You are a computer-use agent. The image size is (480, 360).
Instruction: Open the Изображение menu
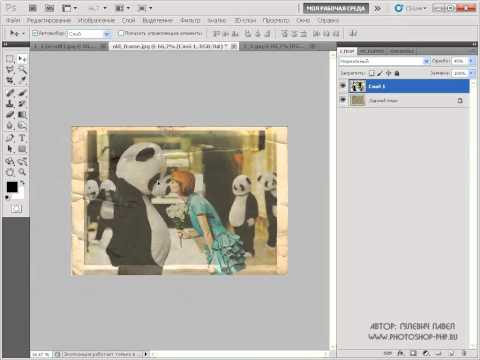click(x=96, y=20)
